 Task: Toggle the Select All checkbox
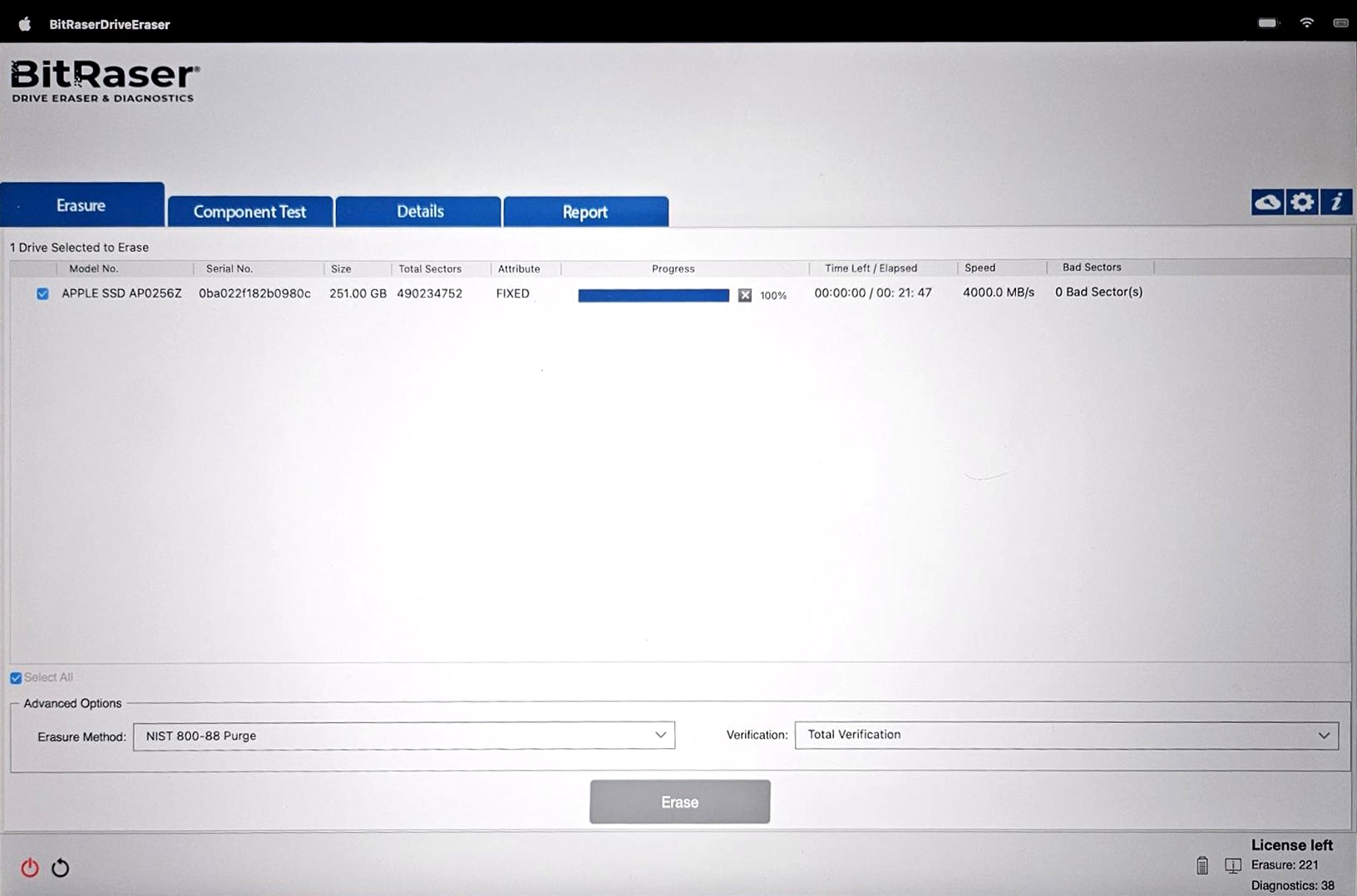tap(16, 678)
